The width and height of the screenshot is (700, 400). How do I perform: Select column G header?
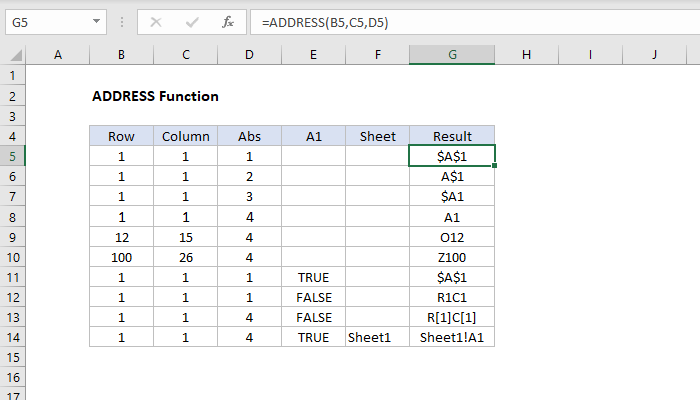452,56
